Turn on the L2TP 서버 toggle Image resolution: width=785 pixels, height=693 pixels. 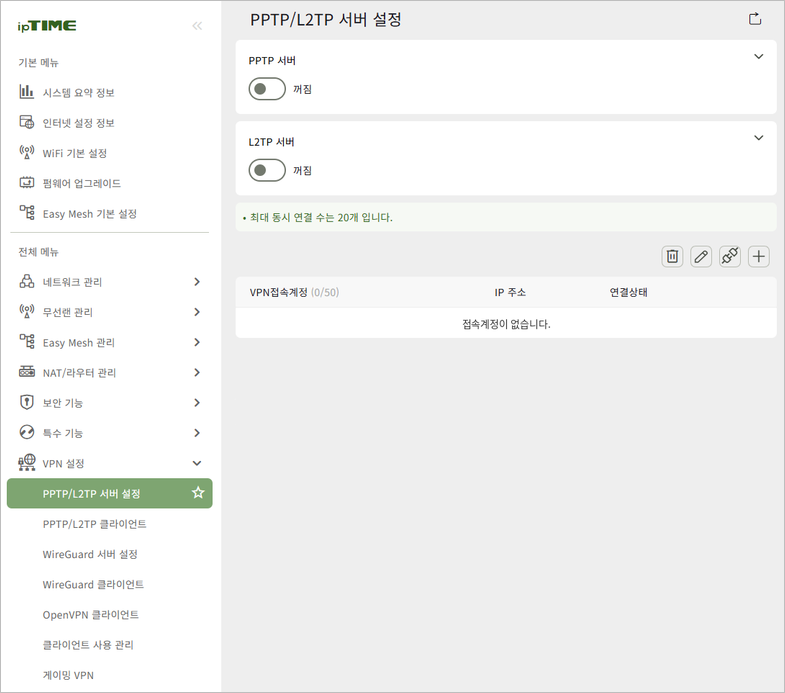pyautogui.click(x=267, y=170)
